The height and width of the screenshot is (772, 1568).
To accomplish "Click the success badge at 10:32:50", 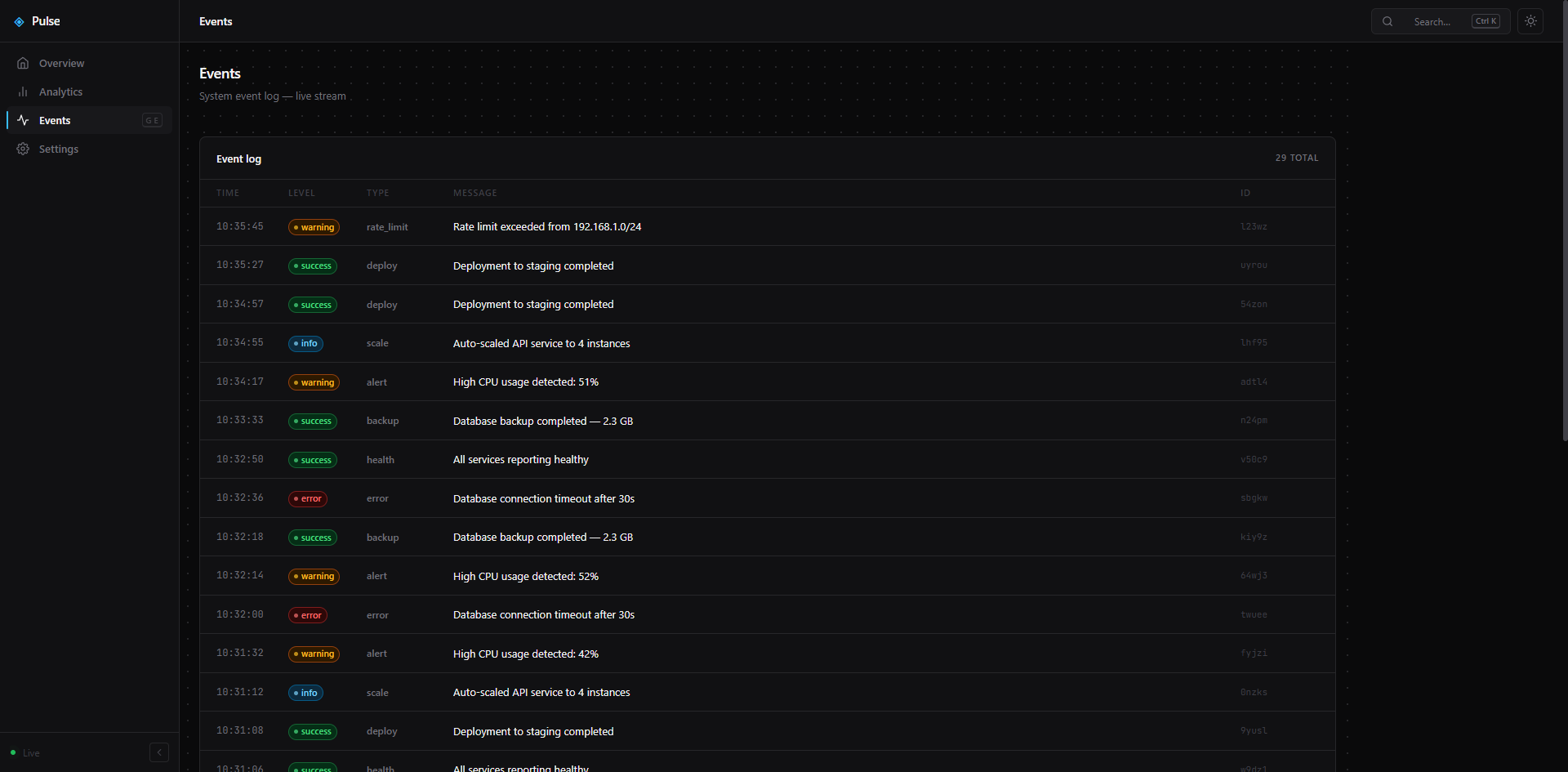I will 313,460.
